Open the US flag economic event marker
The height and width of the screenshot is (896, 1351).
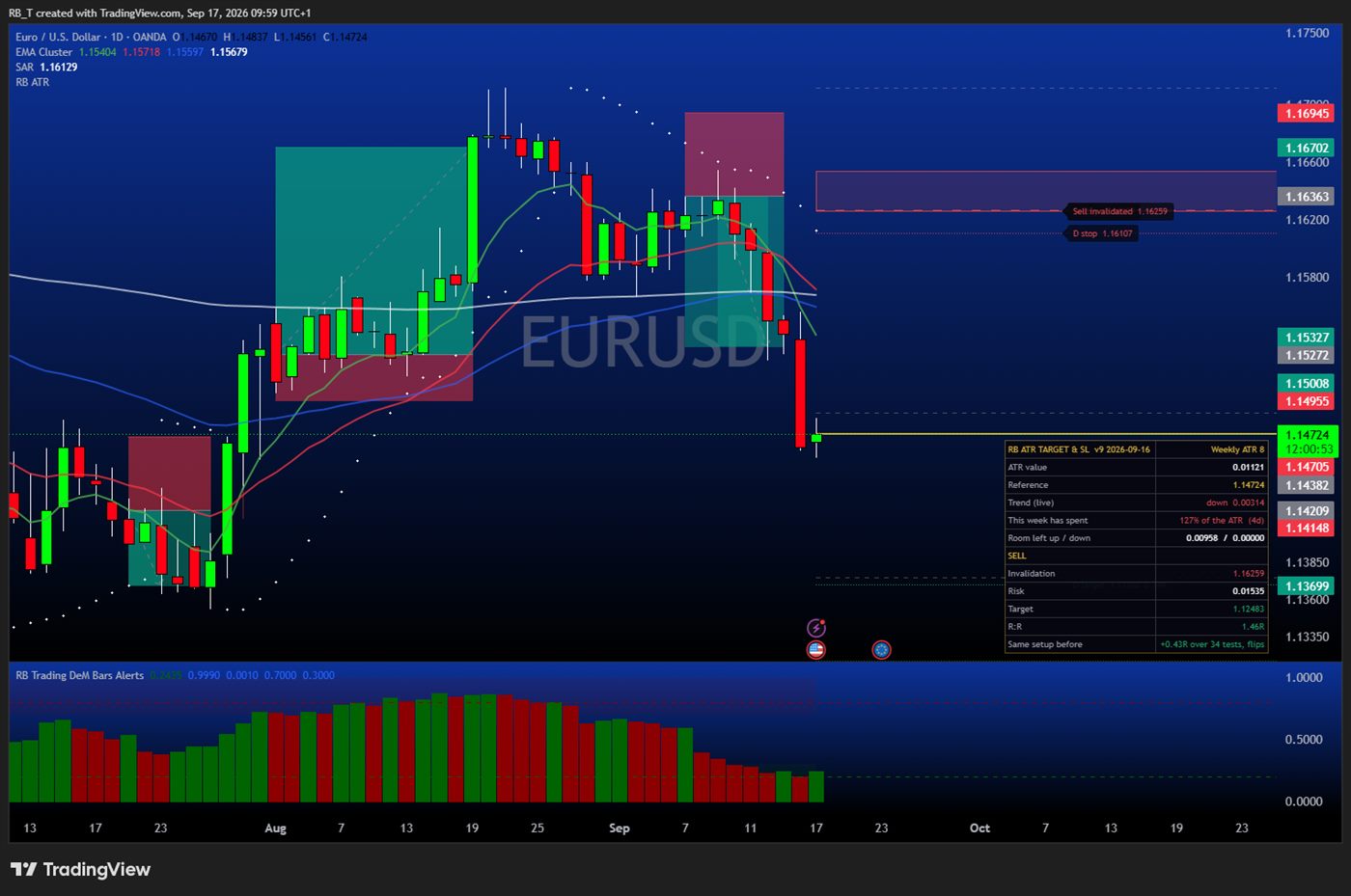click(x=816, y=649)
